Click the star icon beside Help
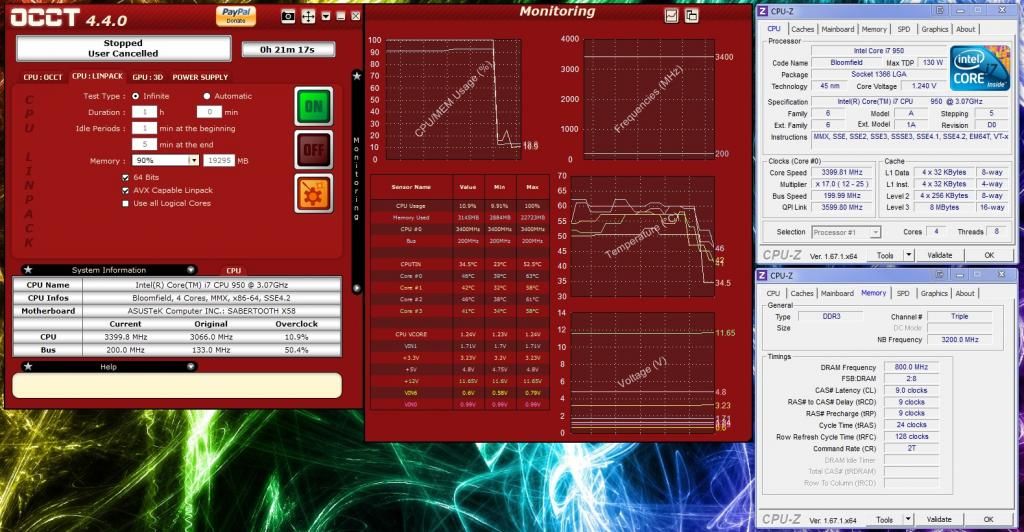The image size is (1024, 532). [x=27, y=366]
